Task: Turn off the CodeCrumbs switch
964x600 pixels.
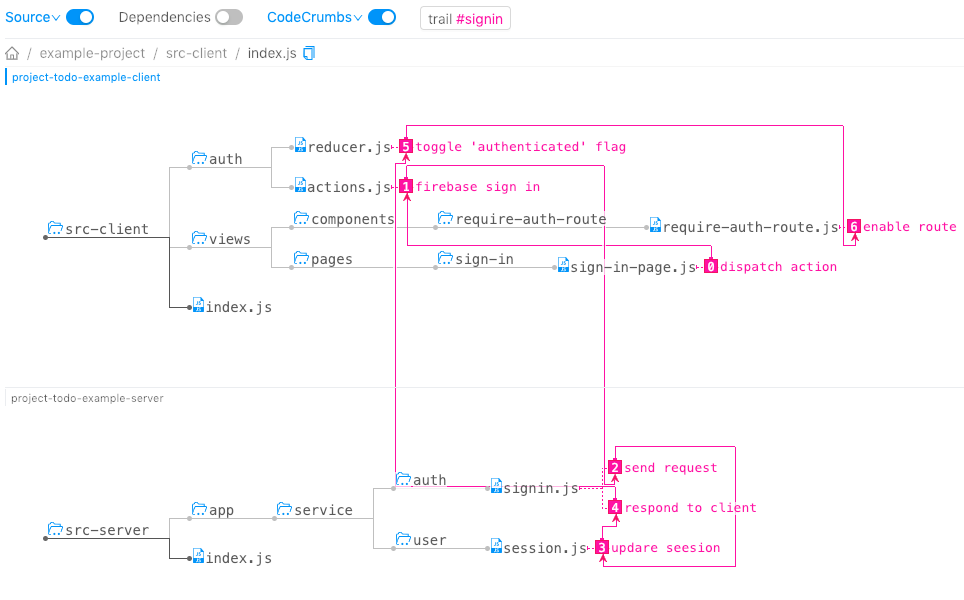Action: (382, 17)
